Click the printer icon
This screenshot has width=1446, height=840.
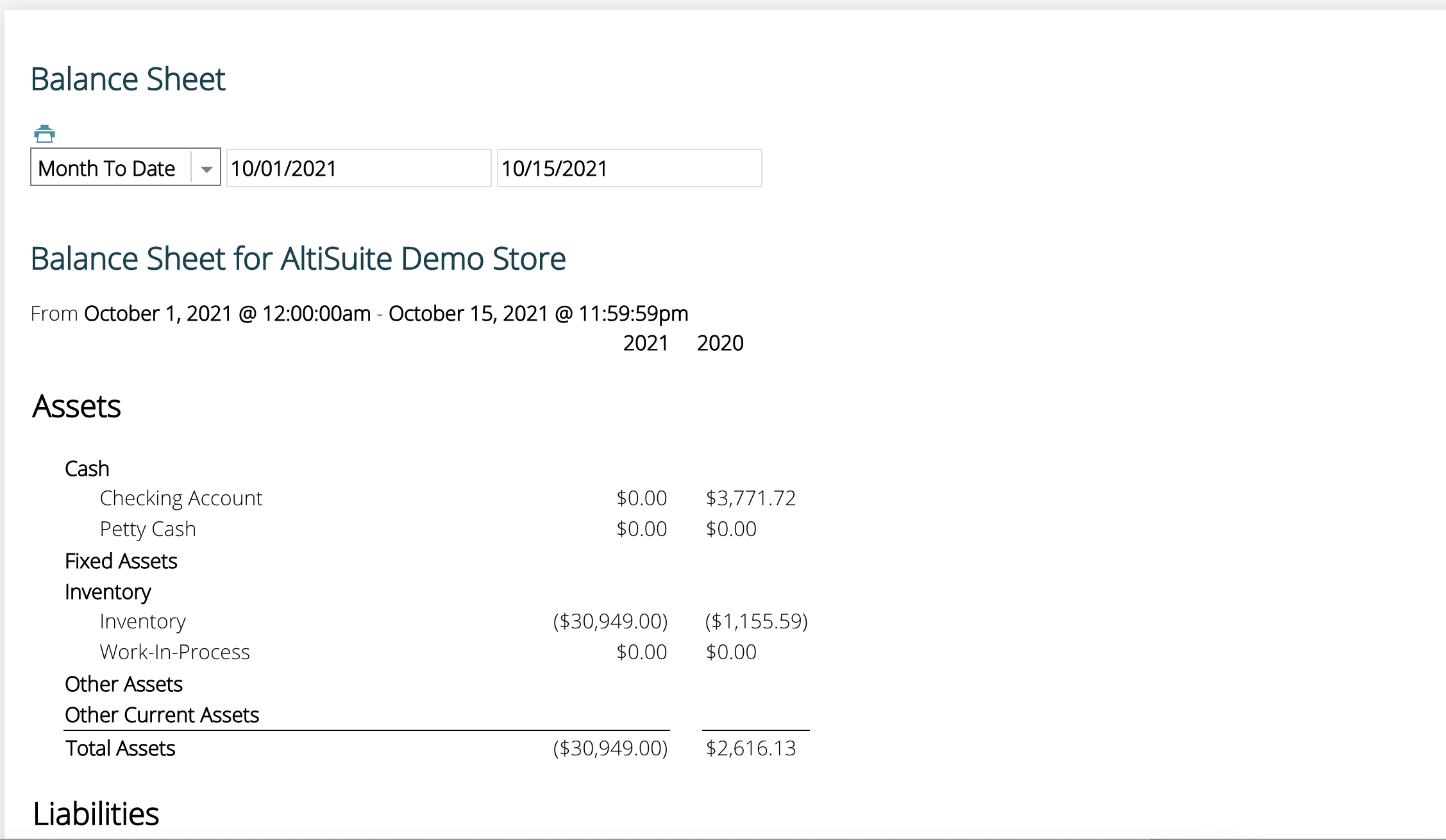(x=44, y=134)
